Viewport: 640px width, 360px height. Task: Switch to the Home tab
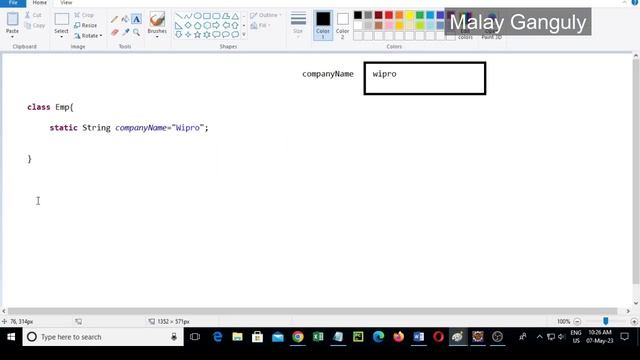[x=40, y=3]
